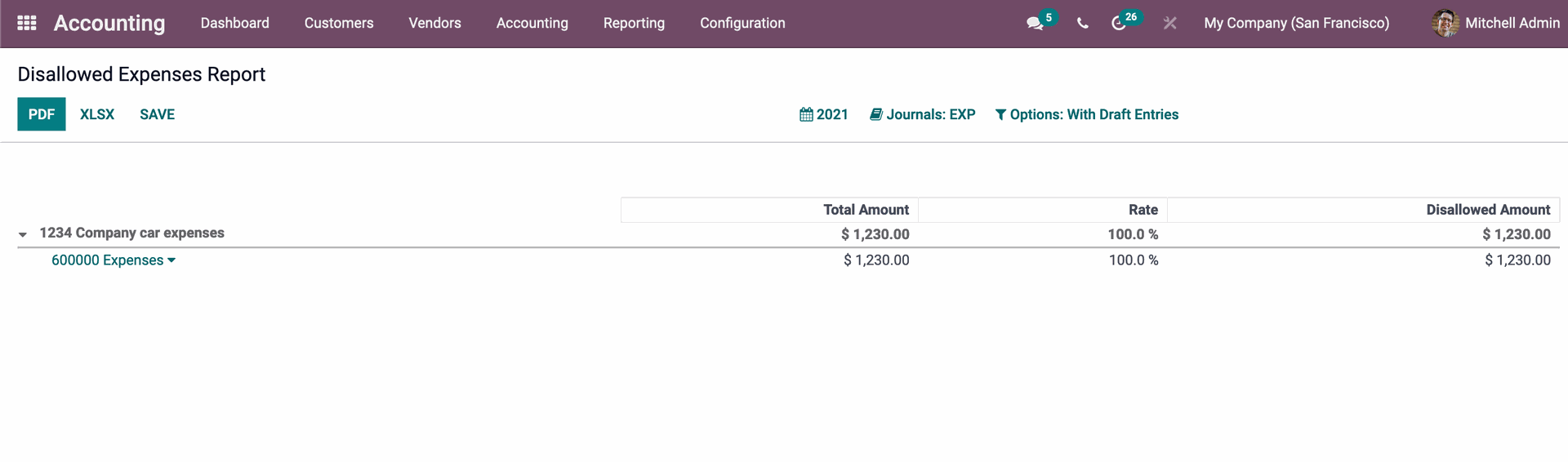Screen dimensions: 1568x462
Task: Open the Configuration menu
Action: [x=742, y=23]
